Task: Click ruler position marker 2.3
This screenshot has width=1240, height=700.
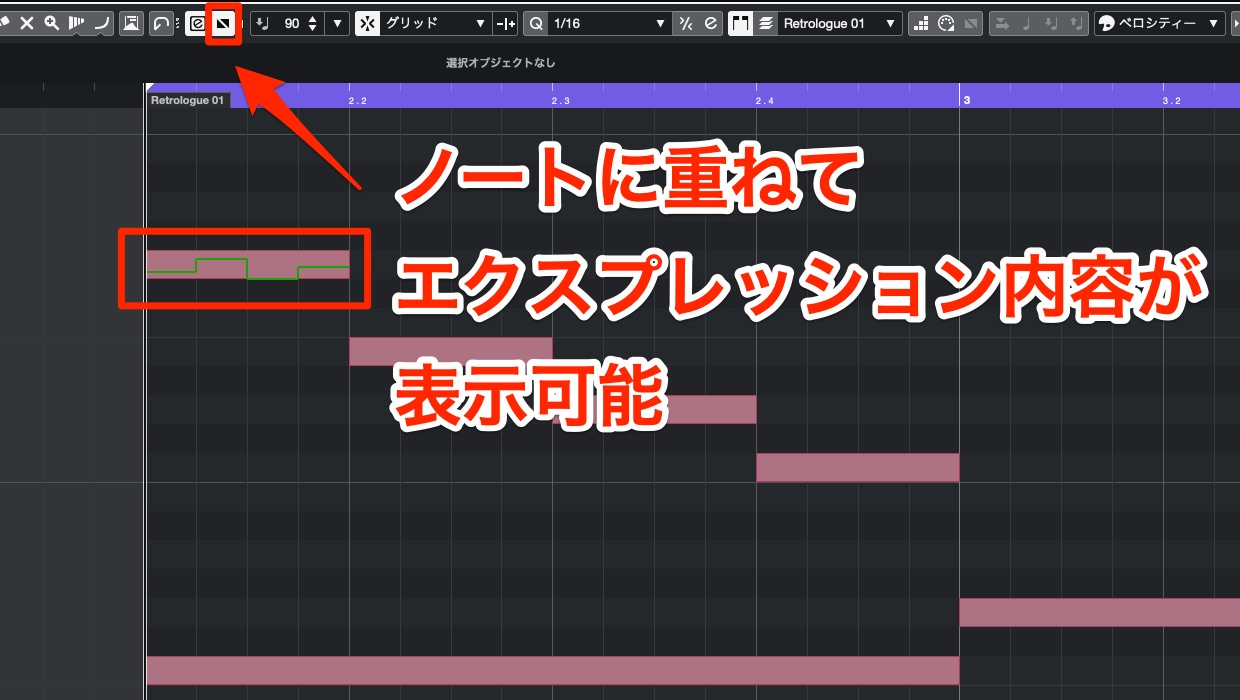Action: 561,101
